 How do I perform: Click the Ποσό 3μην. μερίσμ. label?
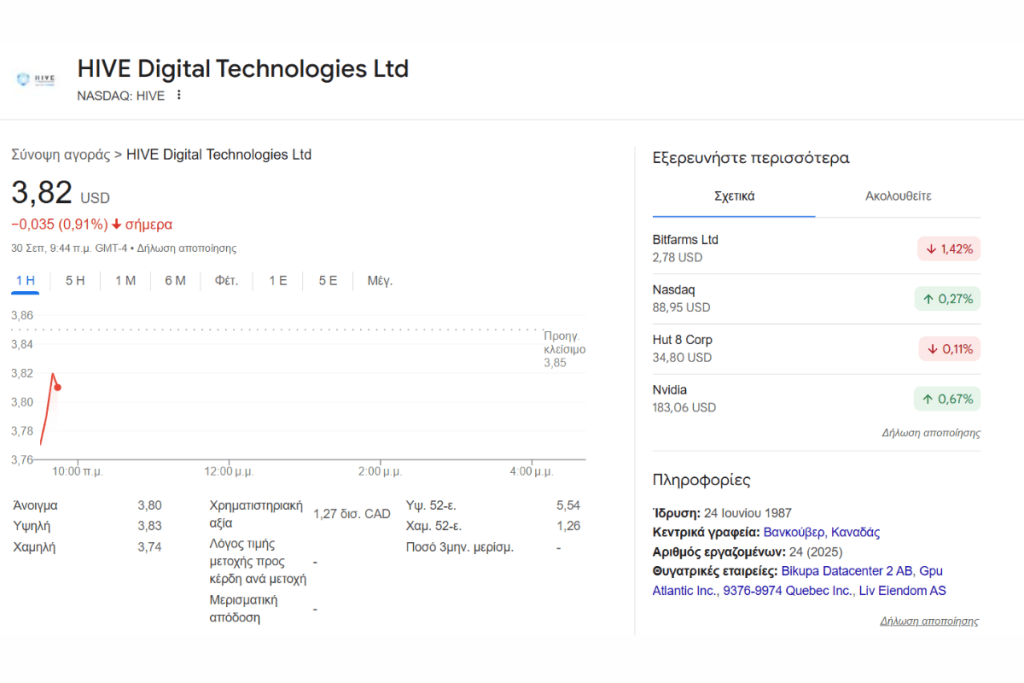click(460, 547)
